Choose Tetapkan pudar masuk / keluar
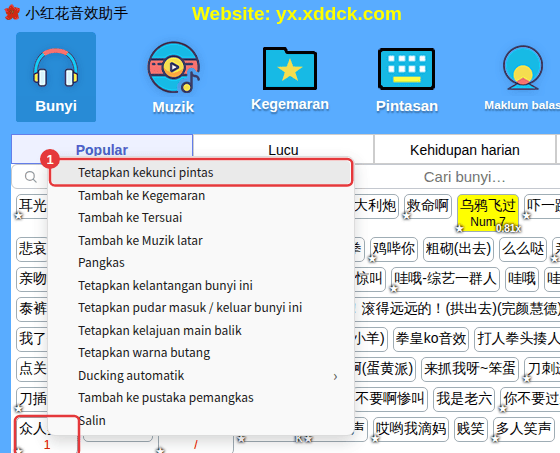The width and height of the screenshot is (560, 453). pos(190,308)
